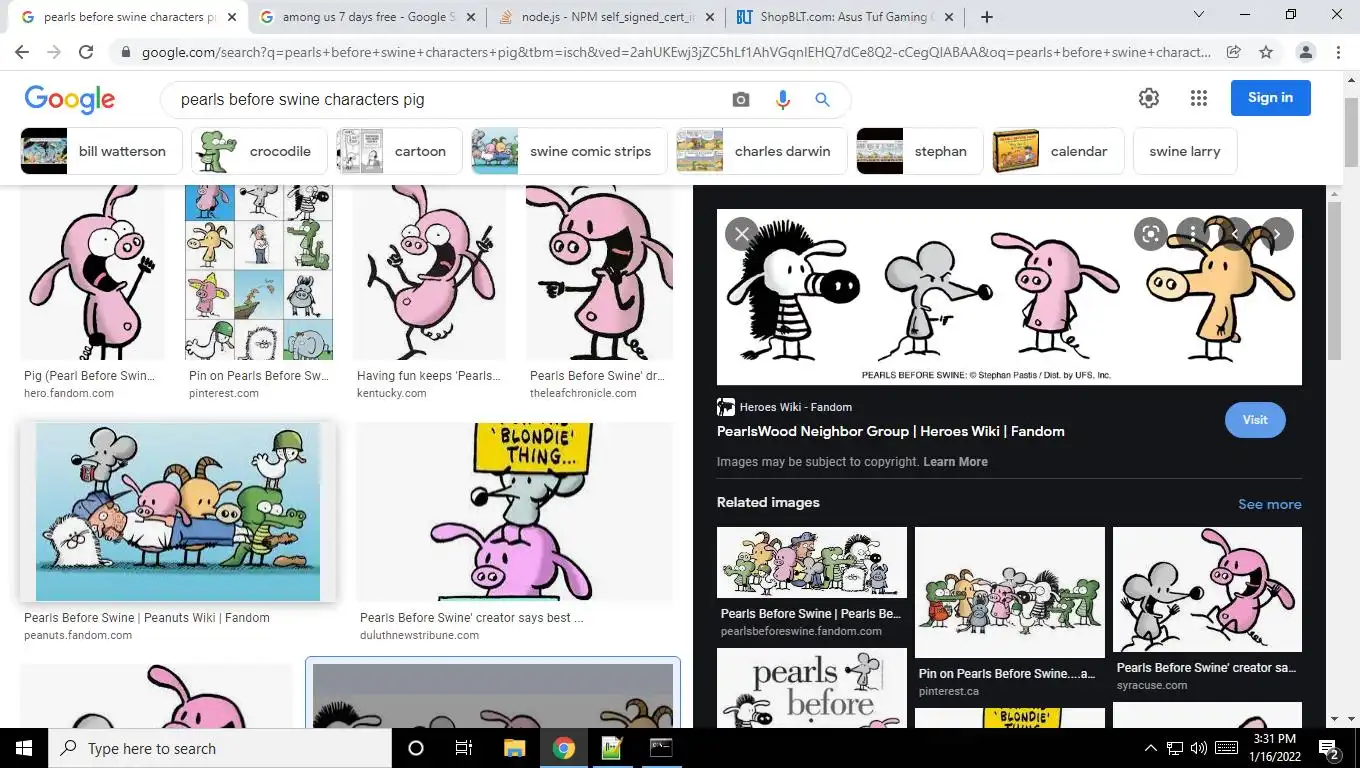Screen dimensions: 1360x768
Task: Open the share page icon in address bar
Action: pyautogui.click(x=1234, y=52)
